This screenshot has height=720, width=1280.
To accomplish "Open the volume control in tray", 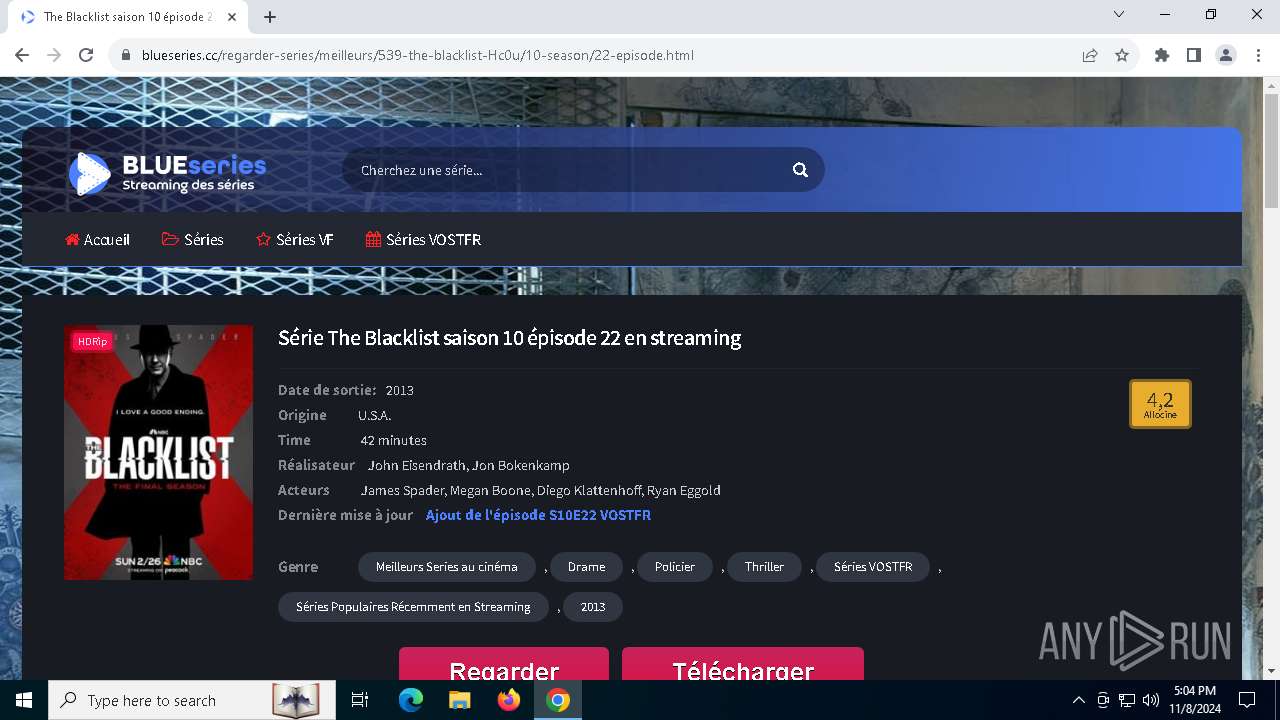I will pyautogui.click(x=1151, y=700).
